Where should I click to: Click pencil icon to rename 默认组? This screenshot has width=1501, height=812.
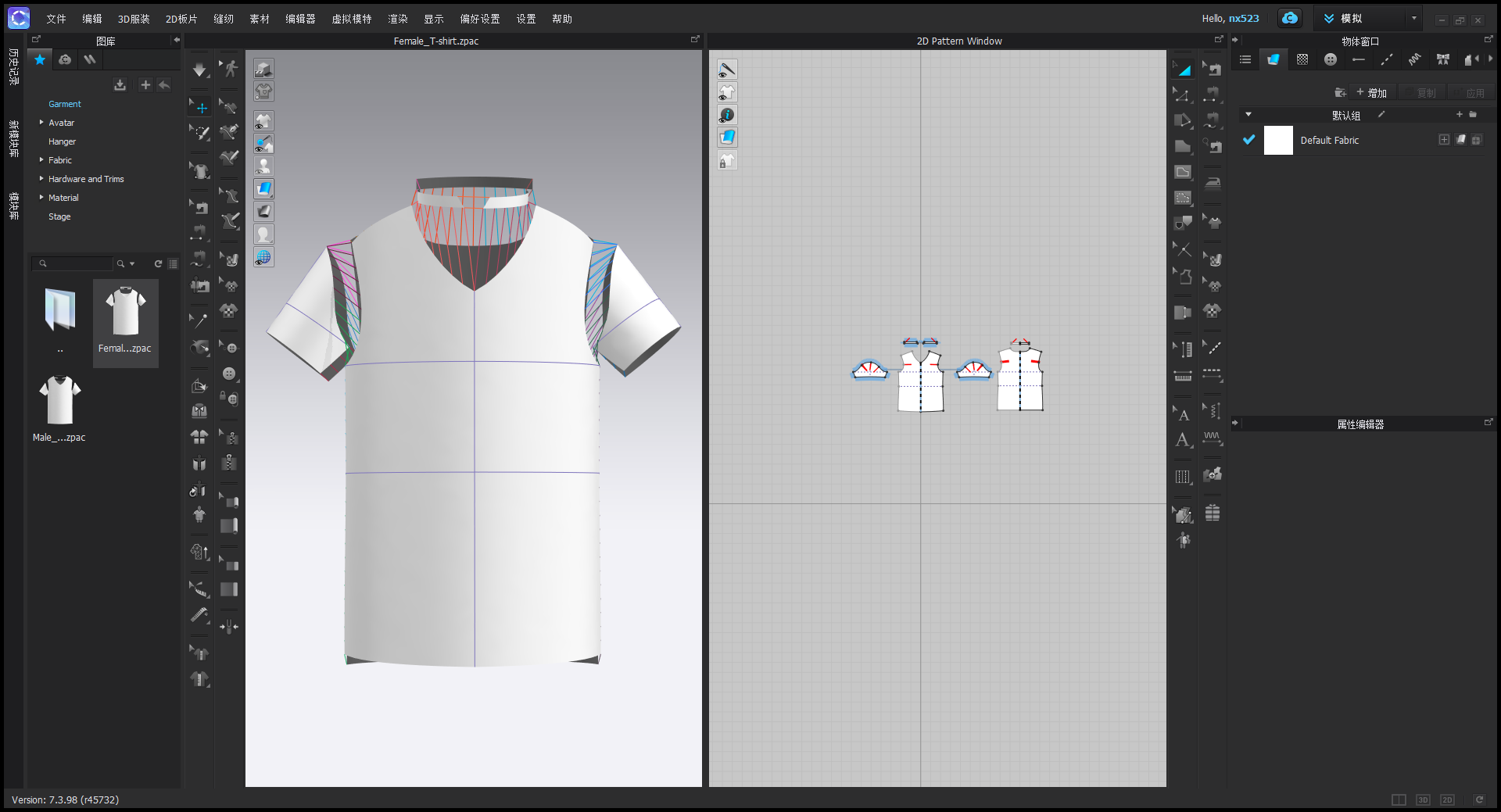coord(1381,115)
